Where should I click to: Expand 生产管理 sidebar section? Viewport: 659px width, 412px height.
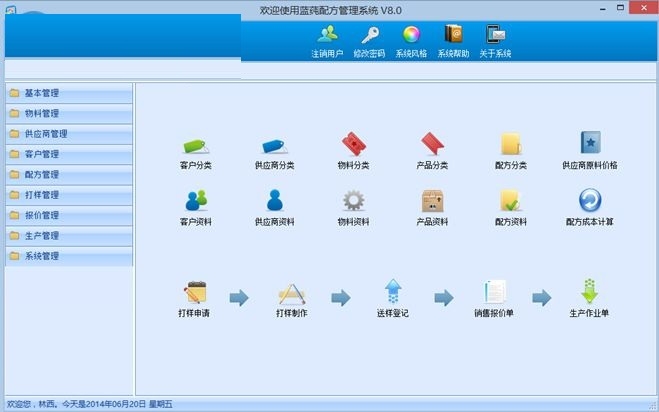coord(69,236)
